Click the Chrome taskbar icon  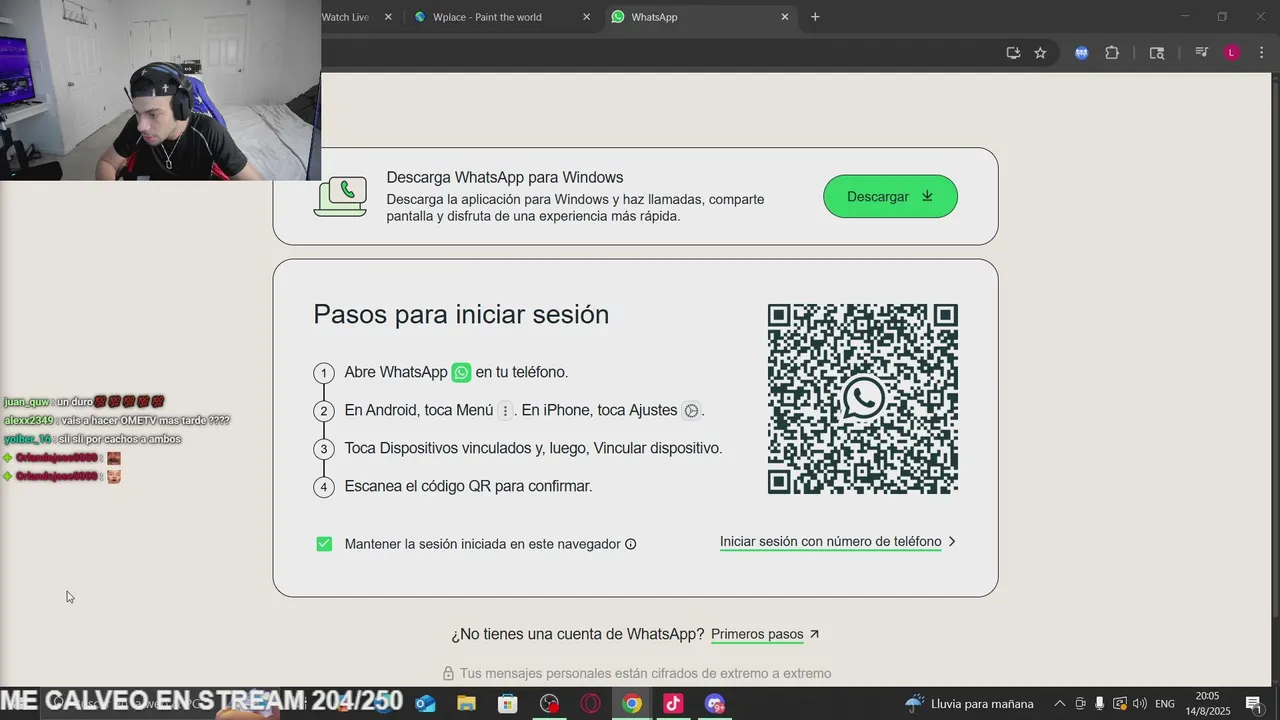coord(631,703)
